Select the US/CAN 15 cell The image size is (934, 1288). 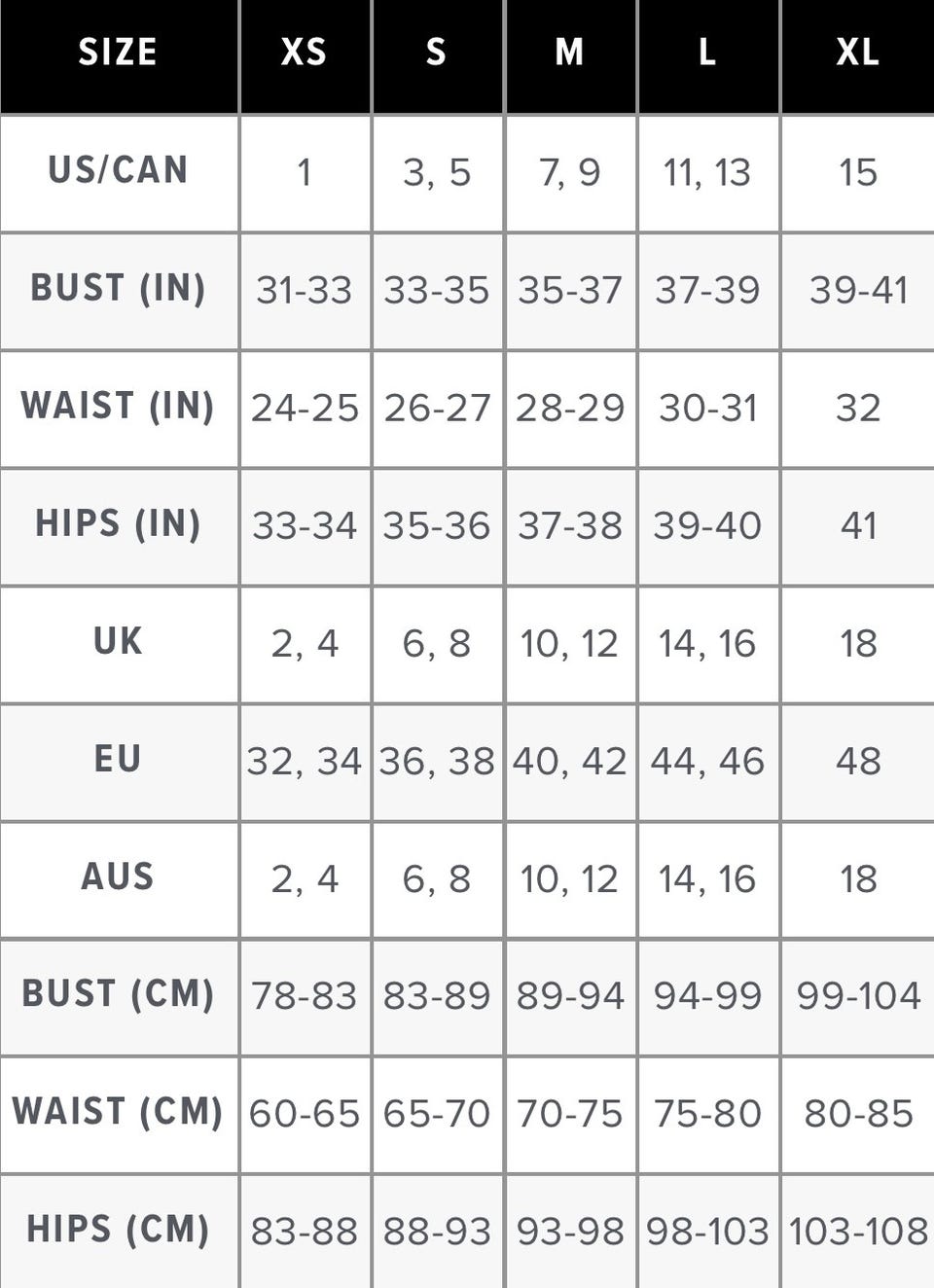point(858,172)
